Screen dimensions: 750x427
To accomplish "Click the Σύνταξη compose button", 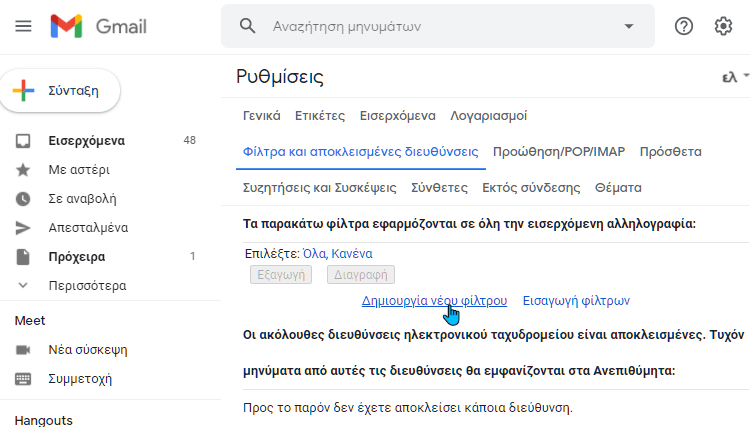I will (x=60, y=91).
